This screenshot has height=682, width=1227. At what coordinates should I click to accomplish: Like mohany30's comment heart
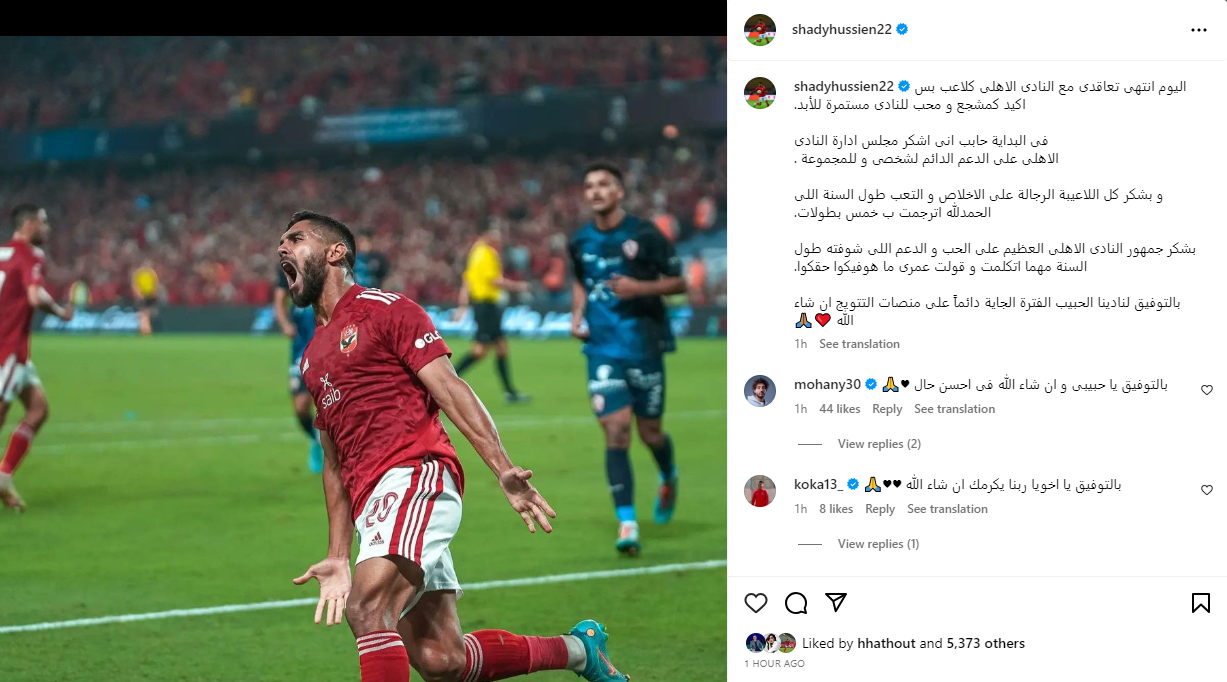pos(1207,390)
